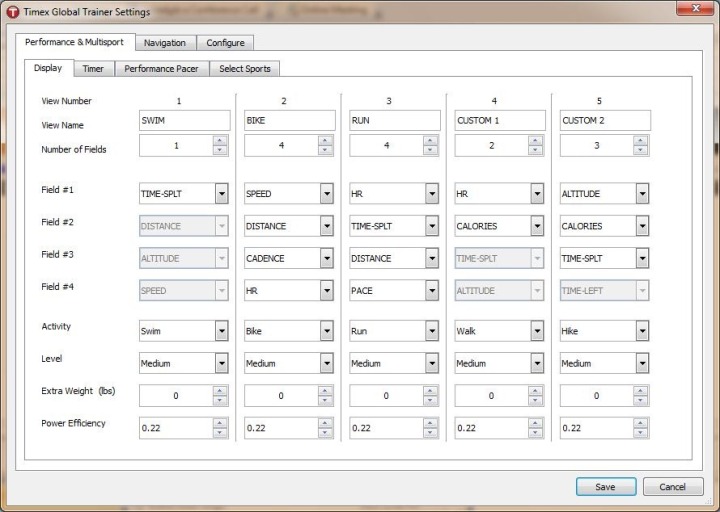Increase Power Efficiency for view 4
720x512 pixels.
535,423
